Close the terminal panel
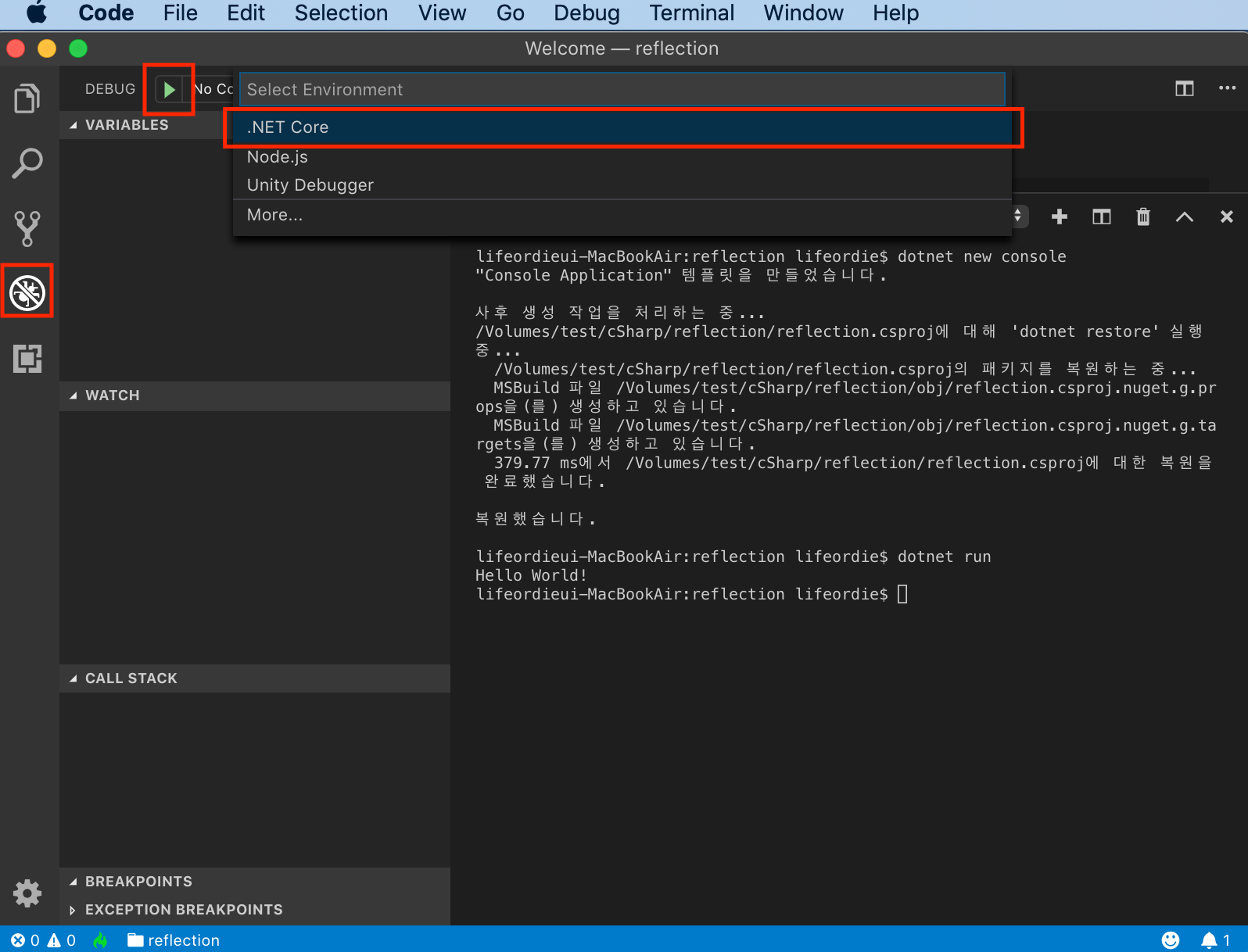This screenshot has height=952, width=1248. (x=1227, y=217)
